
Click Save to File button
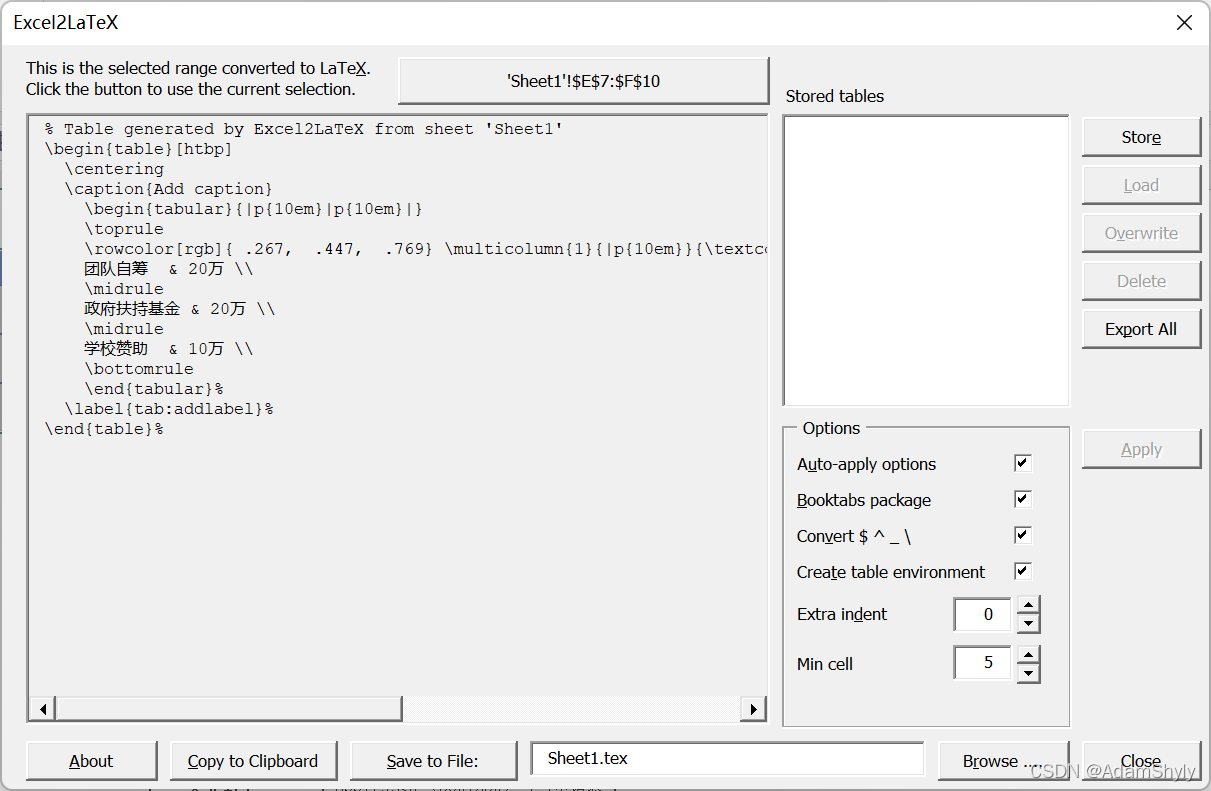(x=433, y=761)
